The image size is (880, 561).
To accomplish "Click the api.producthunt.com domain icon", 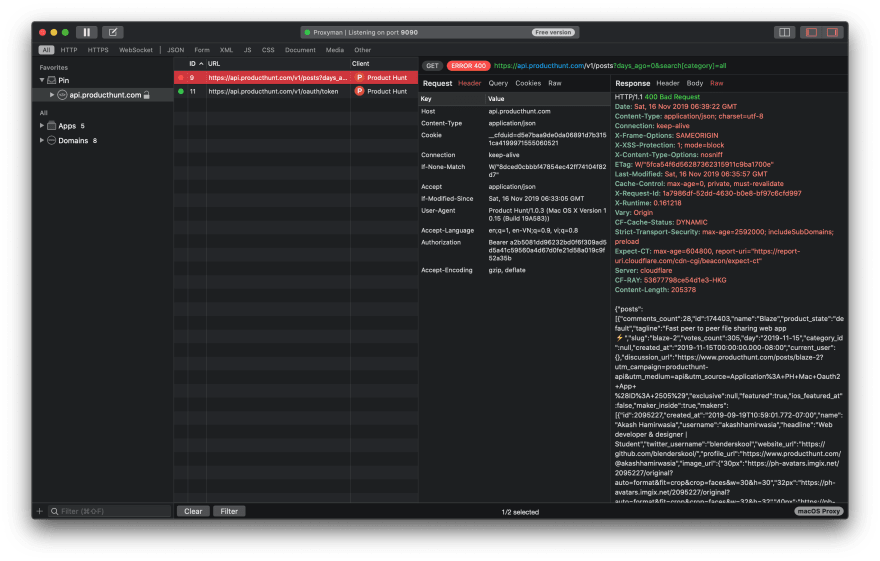I will 62,95.
